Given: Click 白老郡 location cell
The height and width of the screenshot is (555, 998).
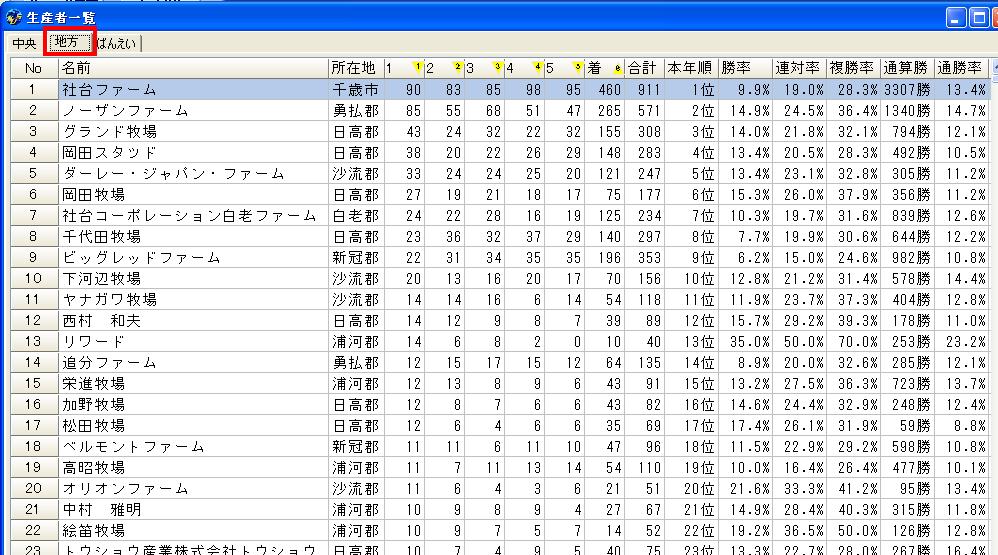Looking at the screenshot, I should click(356, 216).
